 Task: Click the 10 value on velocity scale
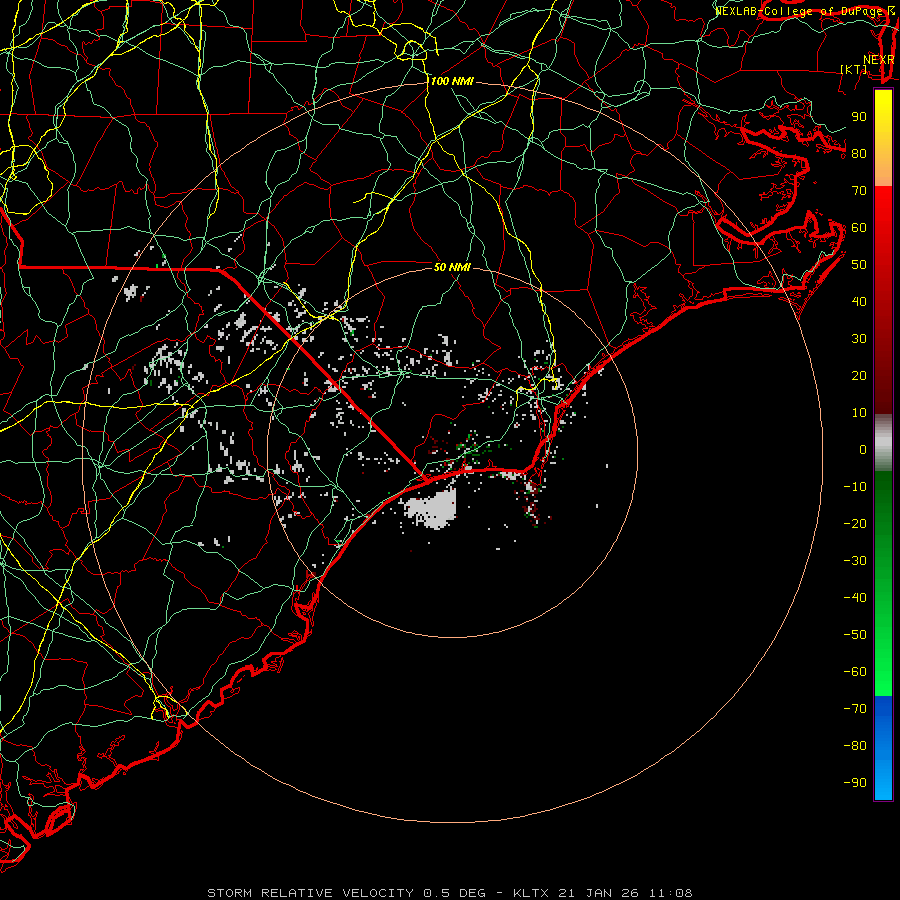coord(859,413)
